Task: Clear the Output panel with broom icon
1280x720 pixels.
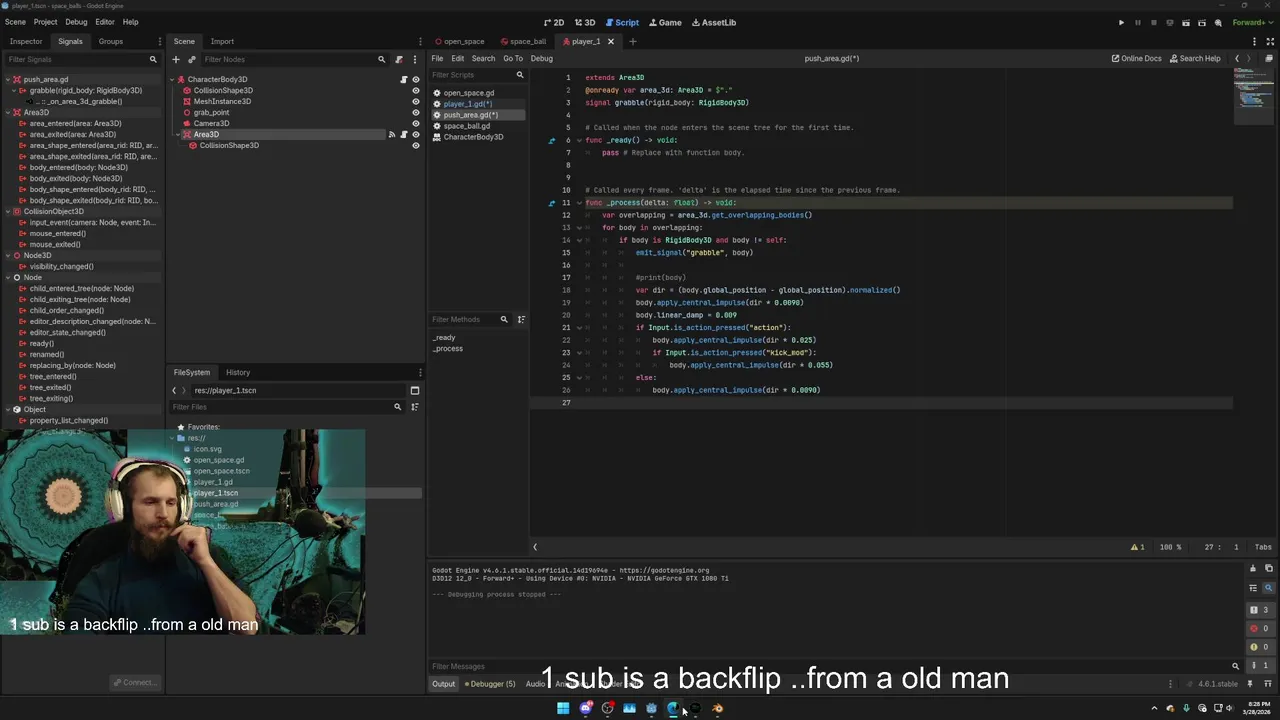Action: click(x=1253, y=568)
